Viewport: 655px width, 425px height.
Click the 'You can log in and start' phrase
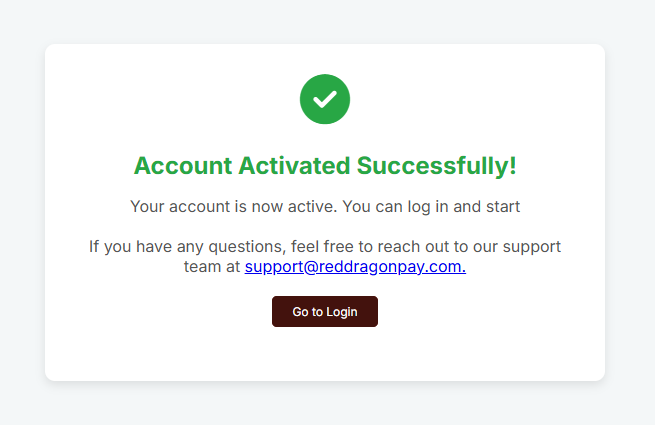tap(431, 206)
